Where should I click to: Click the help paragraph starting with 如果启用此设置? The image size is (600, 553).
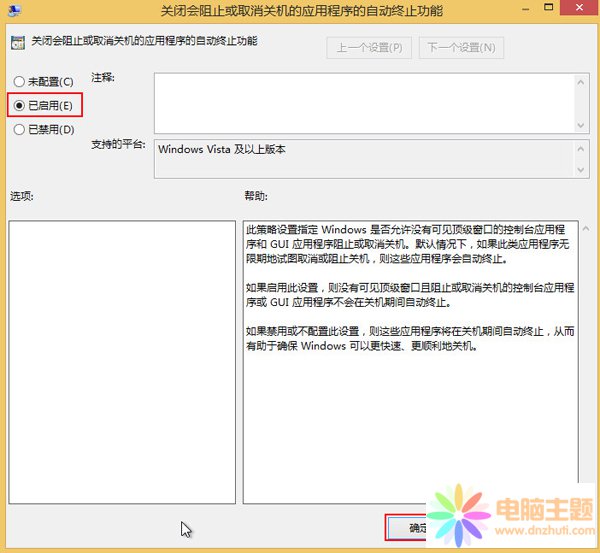410,295
